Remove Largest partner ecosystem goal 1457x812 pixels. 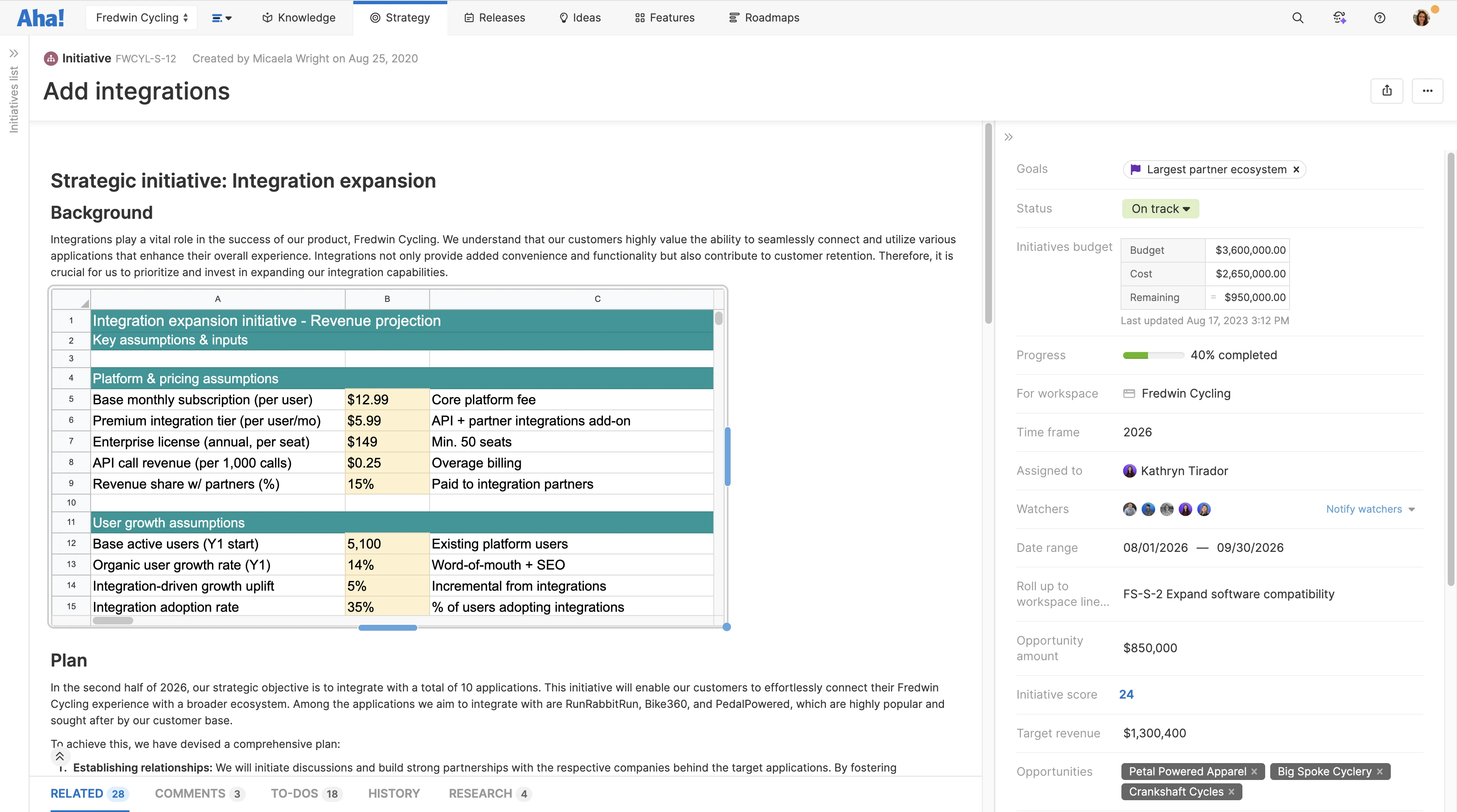point(1296,169)
